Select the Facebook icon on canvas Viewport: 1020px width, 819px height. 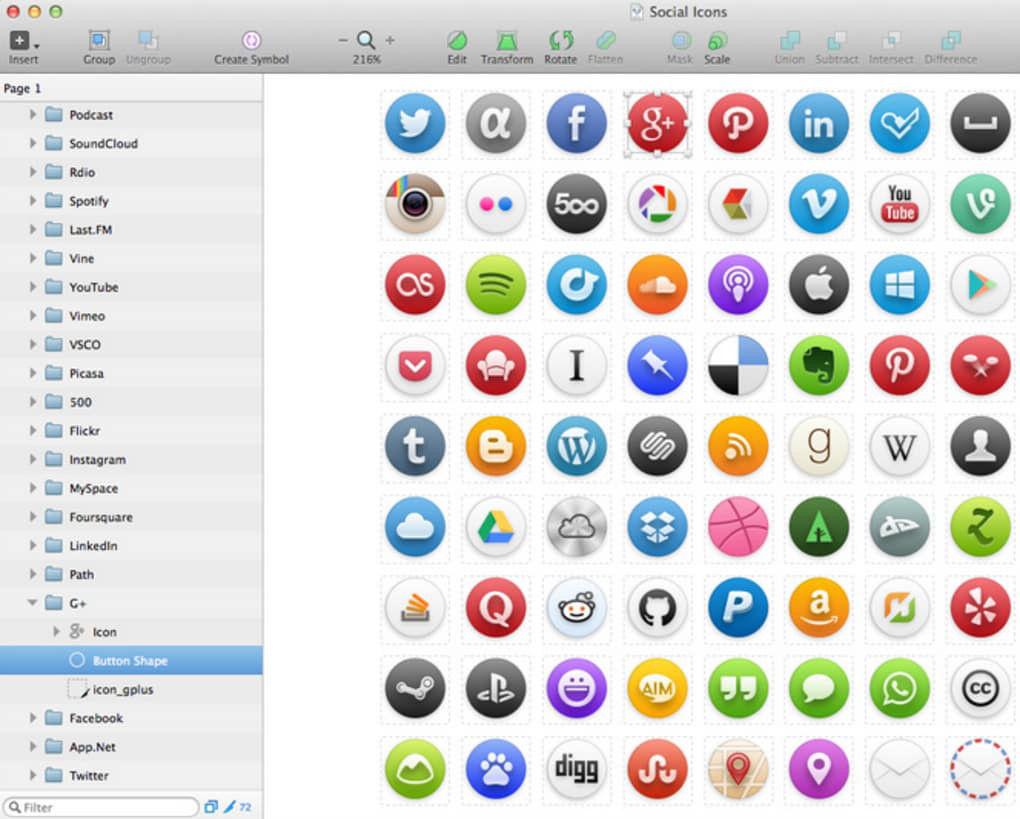(576, 123)
